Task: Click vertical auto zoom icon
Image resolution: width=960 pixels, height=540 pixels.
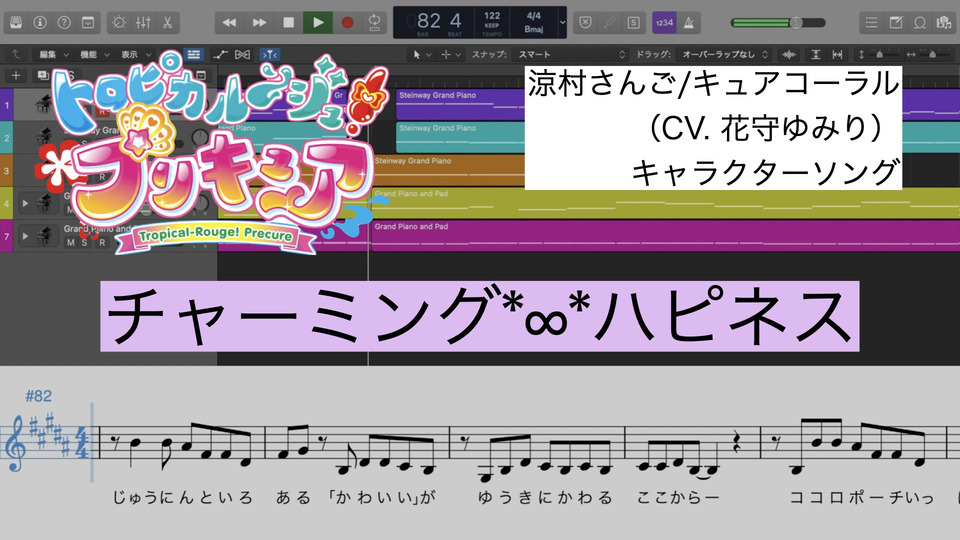Action: (816, 54)
